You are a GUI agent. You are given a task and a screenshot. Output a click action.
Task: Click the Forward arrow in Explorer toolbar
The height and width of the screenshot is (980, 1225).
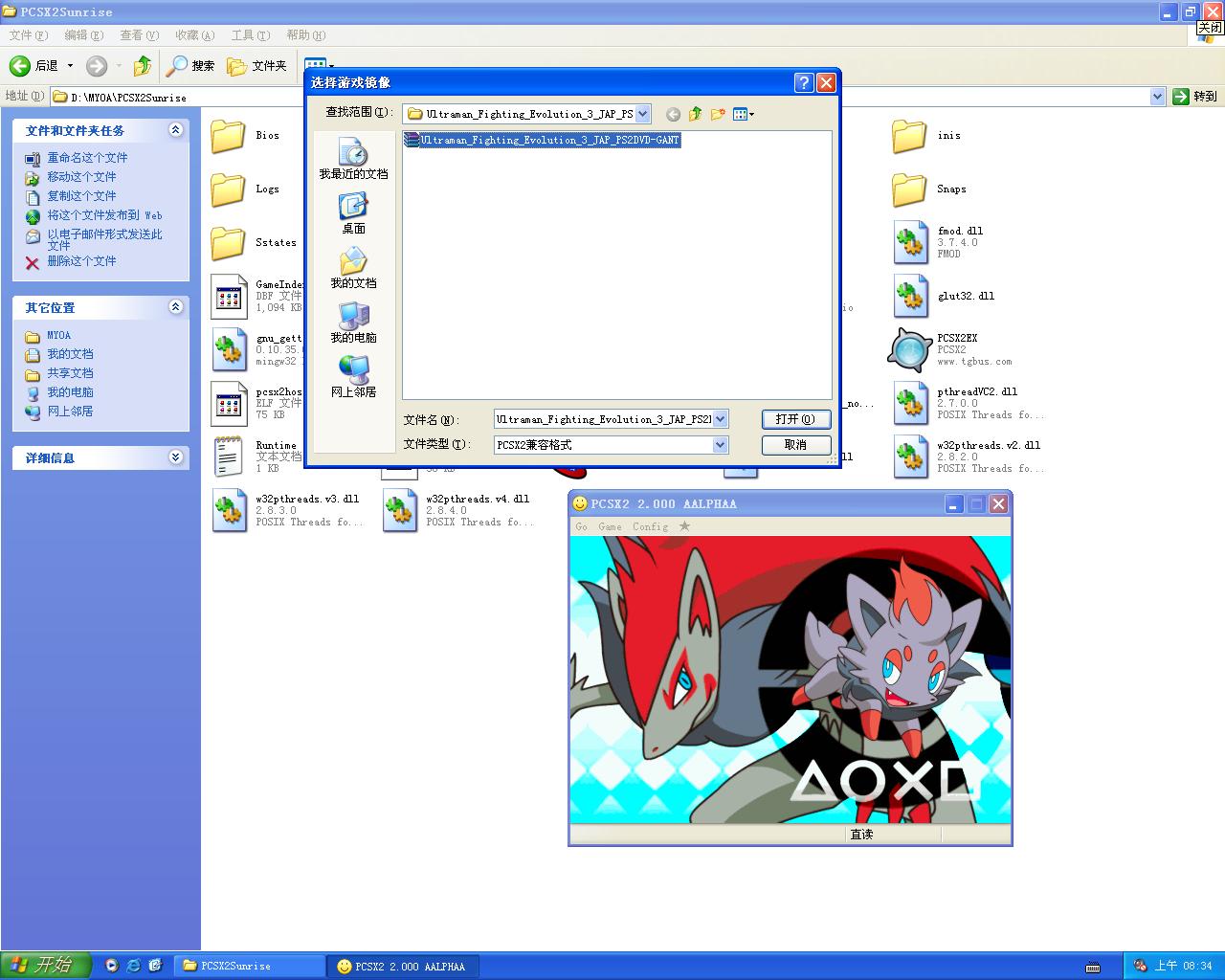97,66
